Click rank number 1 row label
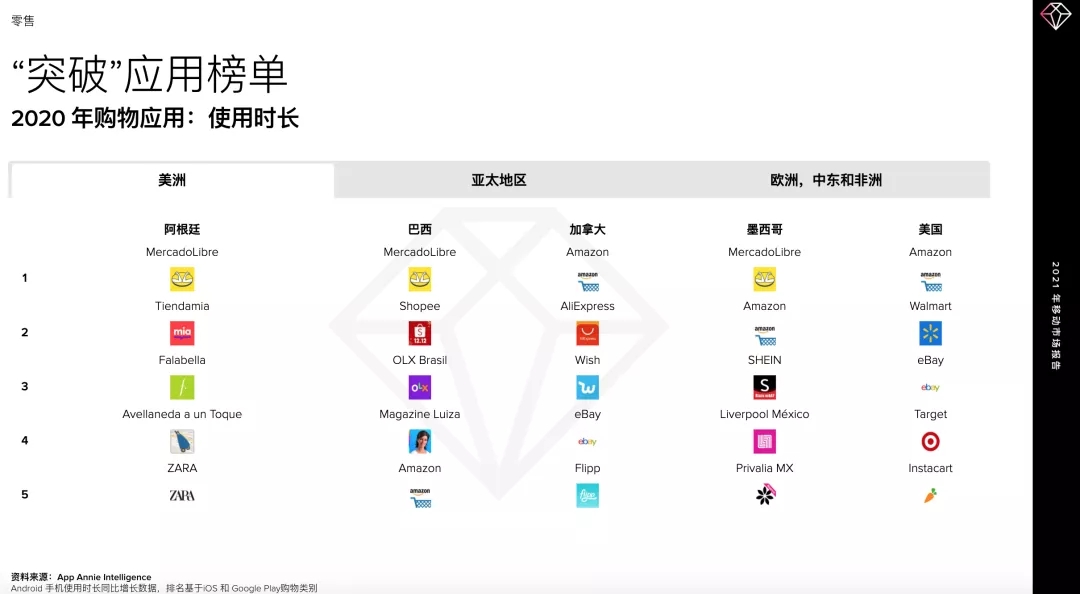 tap(25, 278)
